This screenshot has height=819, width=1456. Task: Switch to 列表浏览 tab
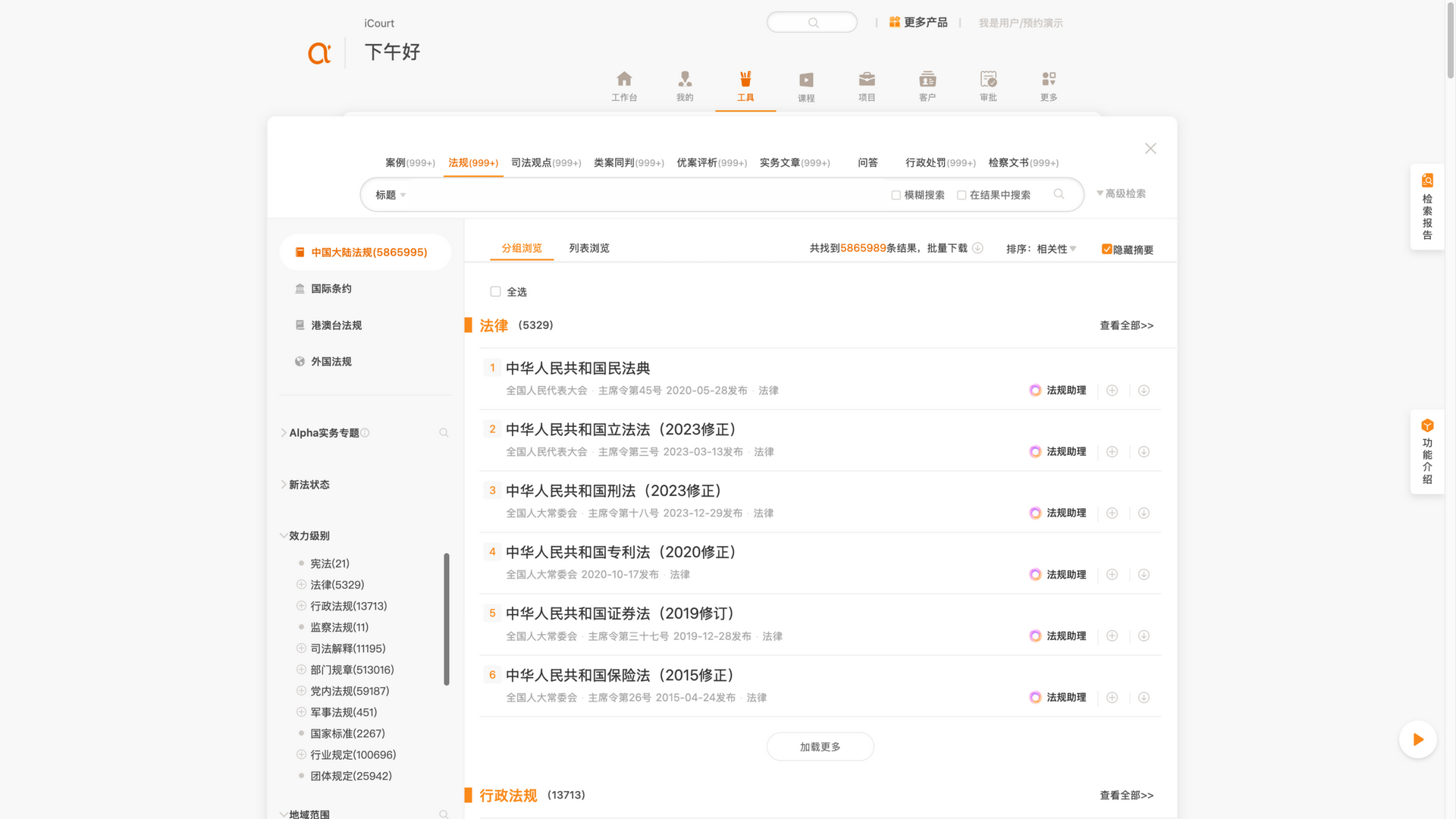tap(589, 248)
